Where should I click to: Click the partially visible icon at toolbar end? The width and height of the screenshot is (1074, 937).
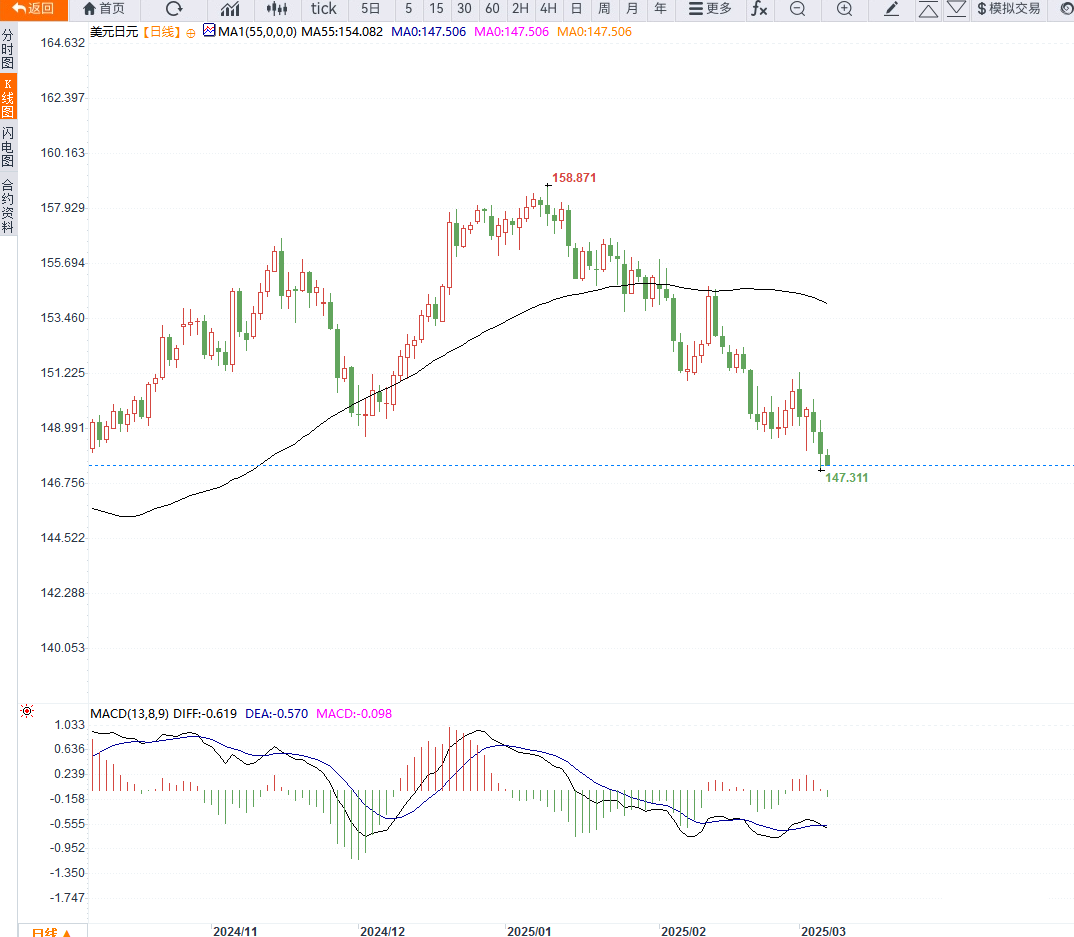click(1066, 9)
